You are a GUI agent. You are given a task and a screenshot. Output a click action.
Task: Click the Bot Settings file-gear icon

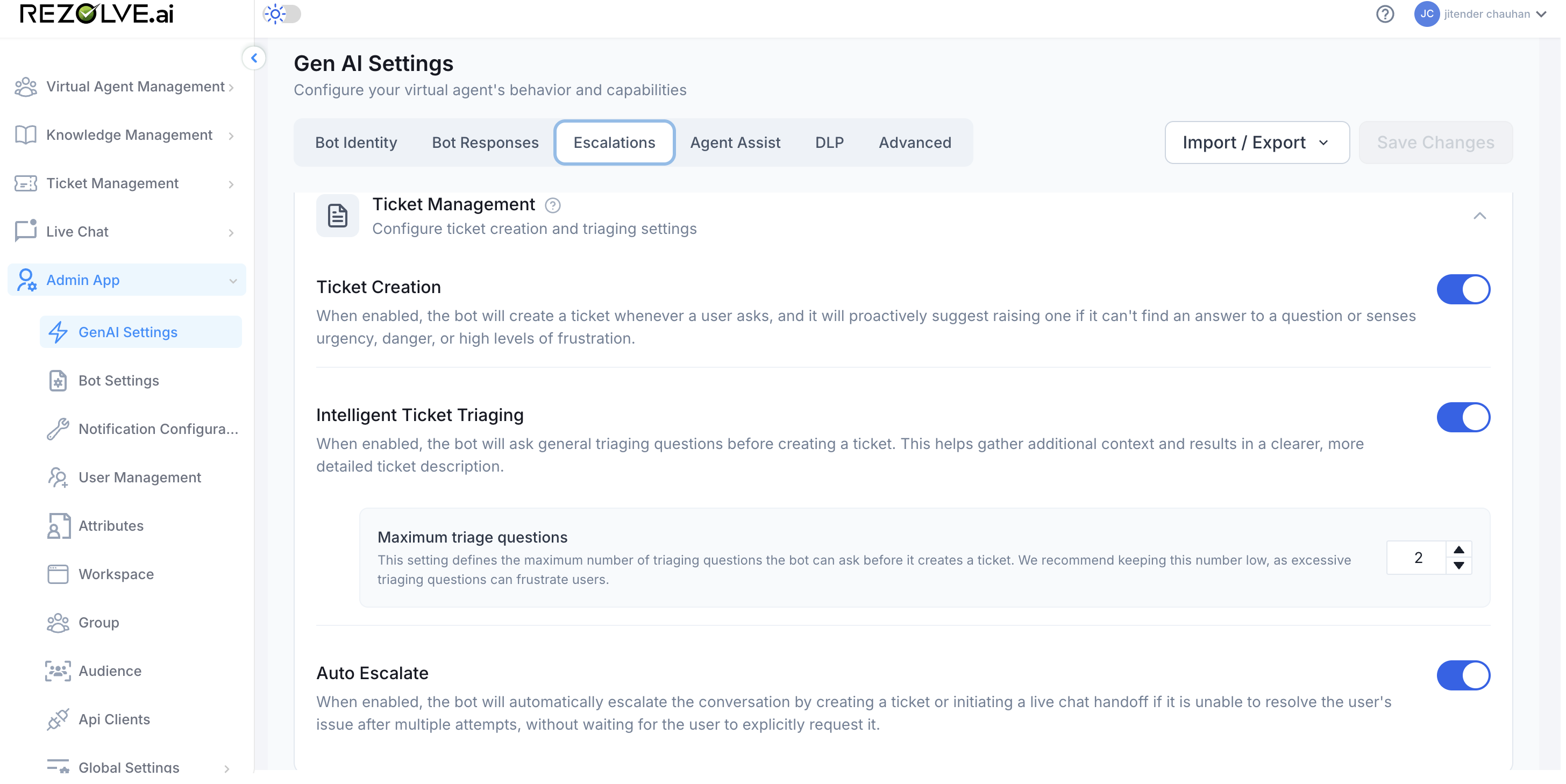[x=59, y=381]
